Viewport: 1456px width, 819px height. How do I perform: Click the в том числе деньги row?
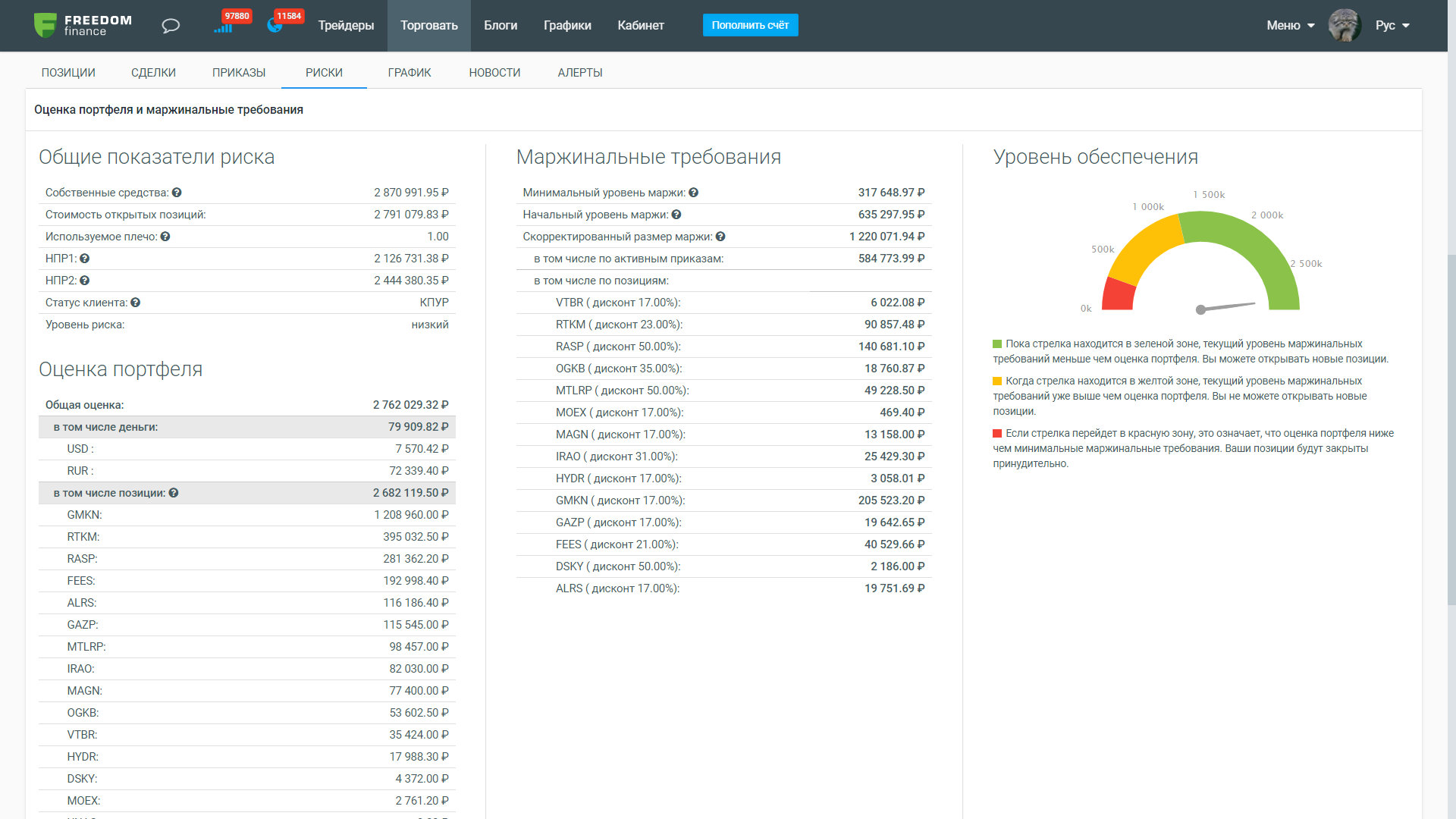(247, 427)
